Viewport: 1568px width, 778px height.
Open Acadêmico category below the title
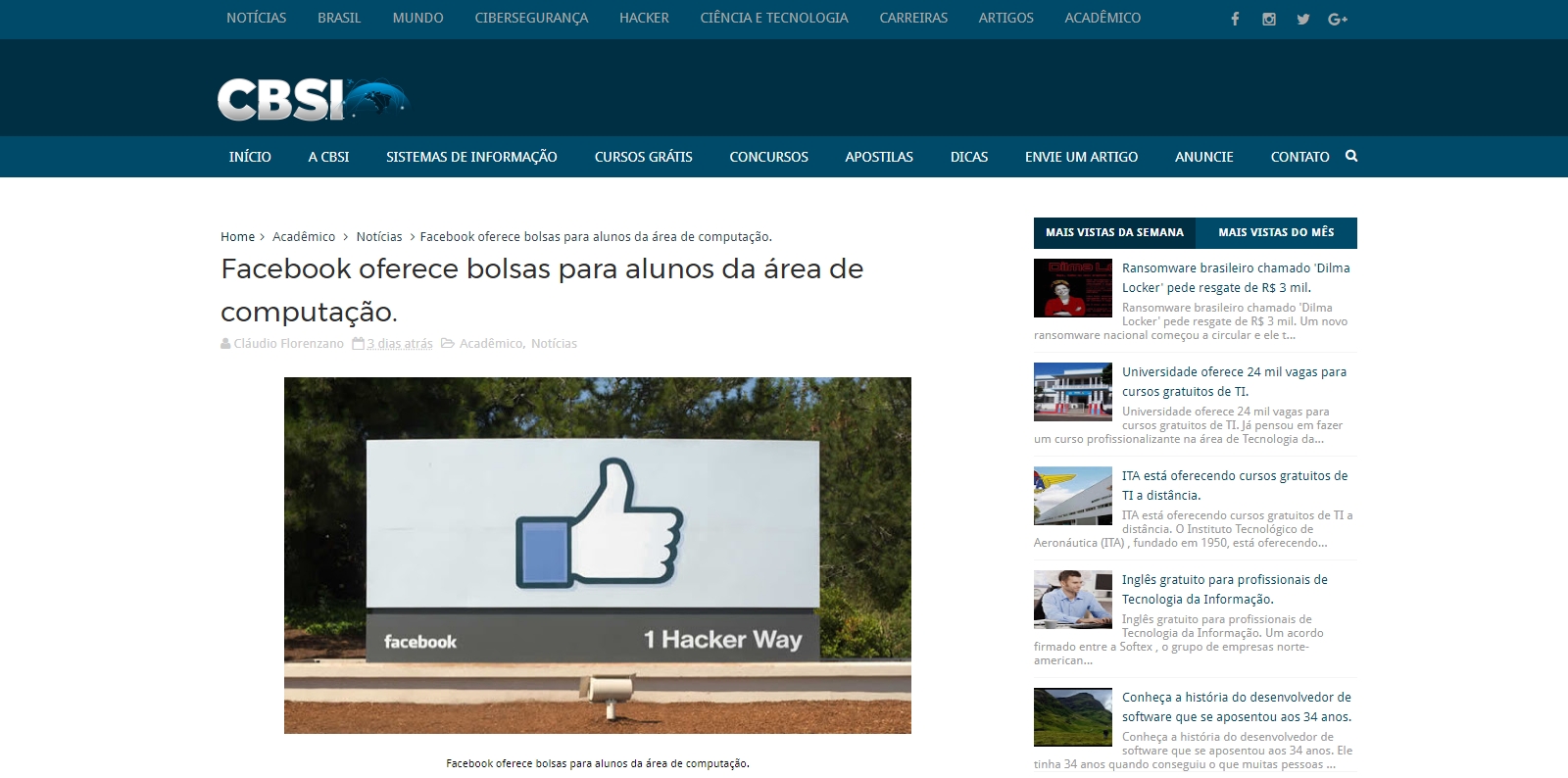coord(491,344)
